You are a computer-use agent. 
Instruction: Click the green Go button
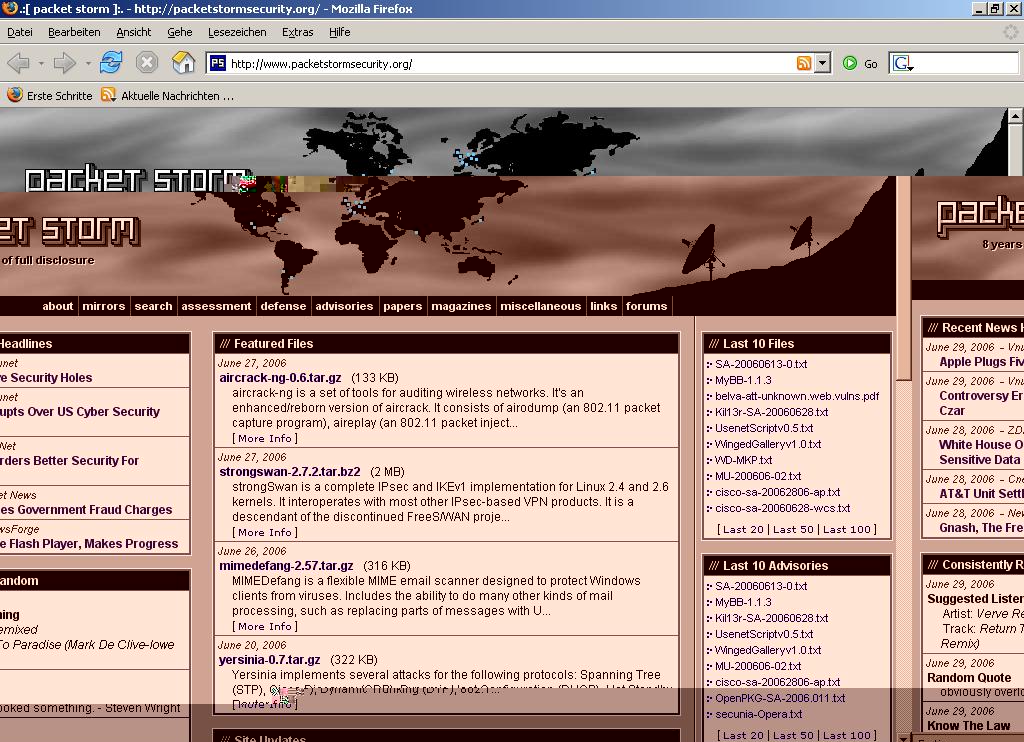[x=859, y=63]
